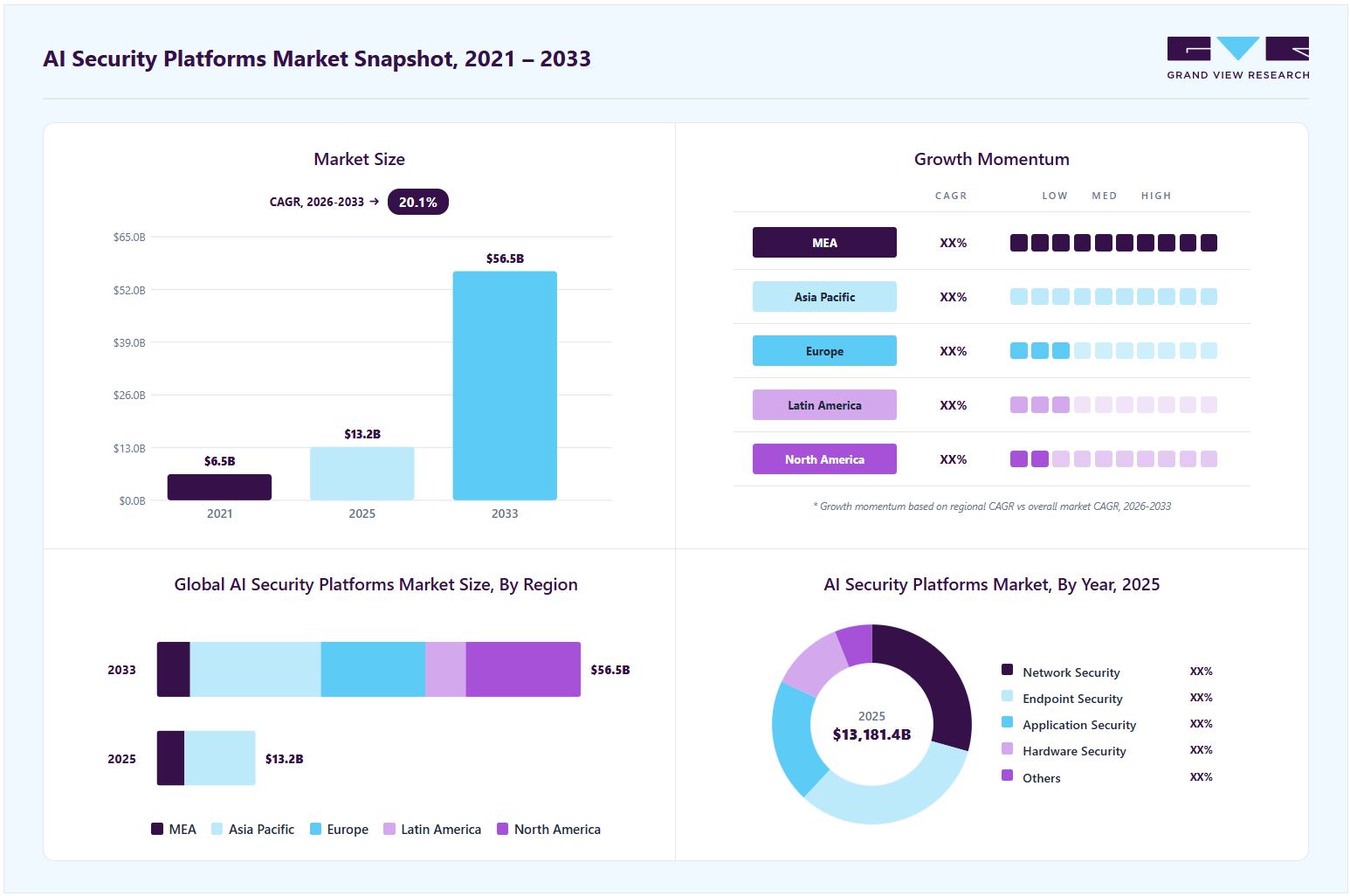Click the Others XX% value
The image size is (1350, 896).
1201,777
